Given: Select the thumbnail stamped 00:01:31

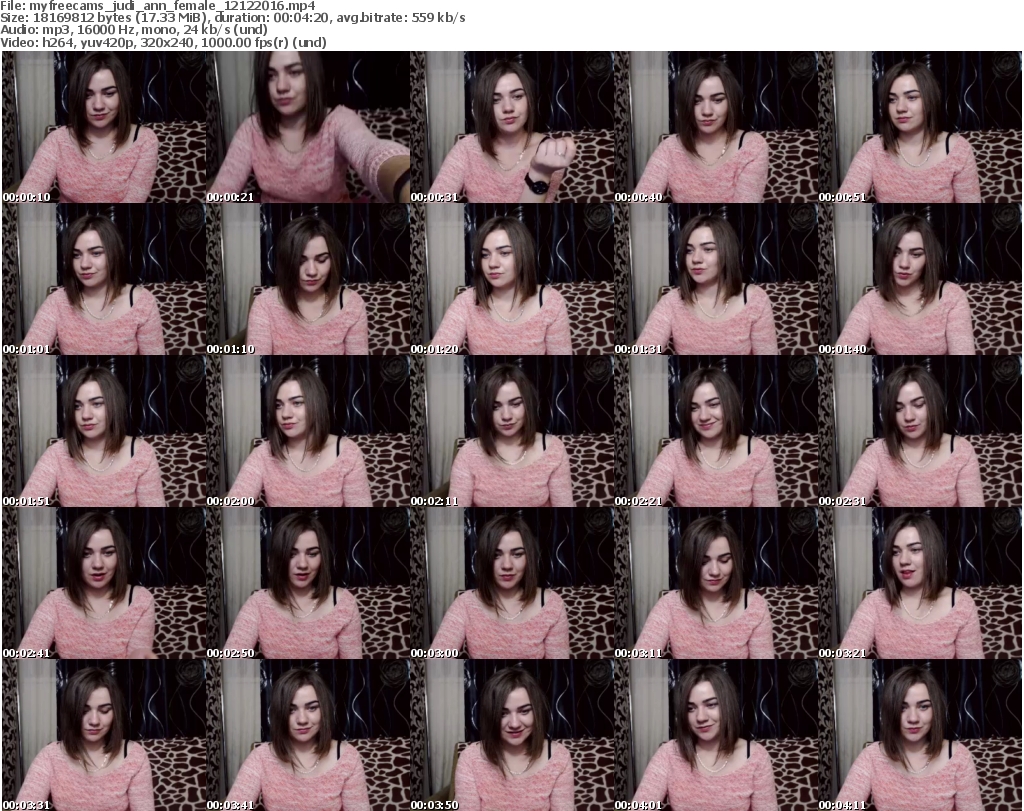Looking at the screenshot, I should click(715, 279).
